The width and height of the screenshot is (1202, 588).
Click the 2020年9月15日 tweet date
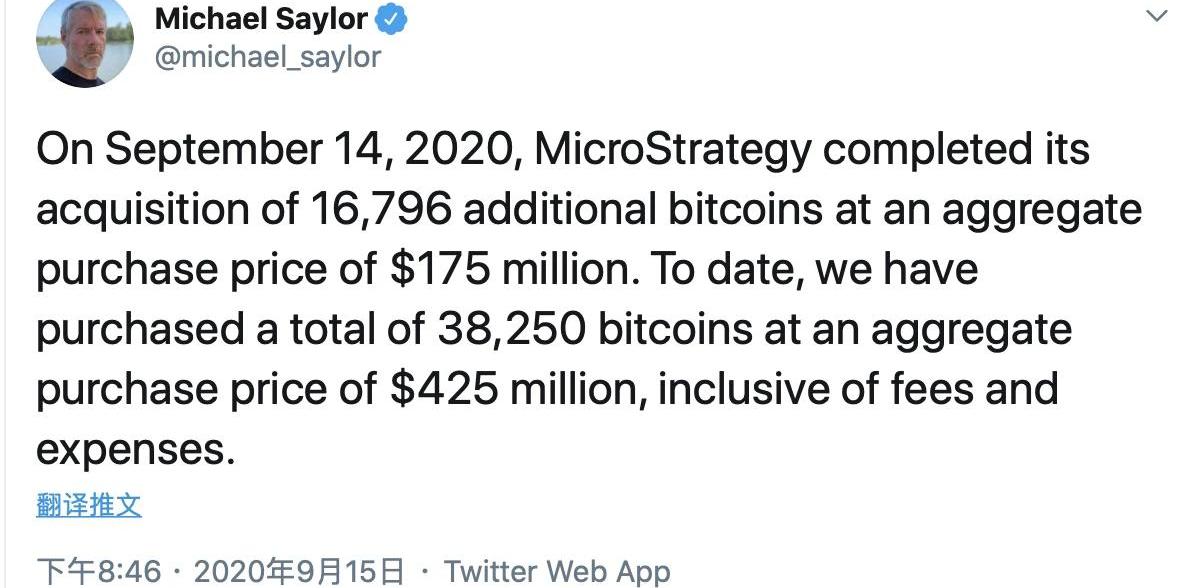(299, 572)
